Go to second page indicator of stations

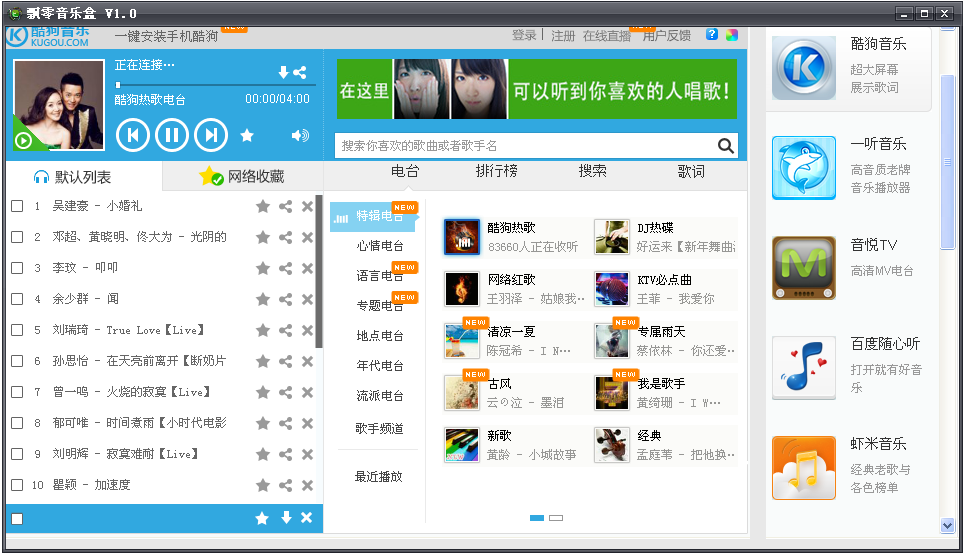[556, 518]
